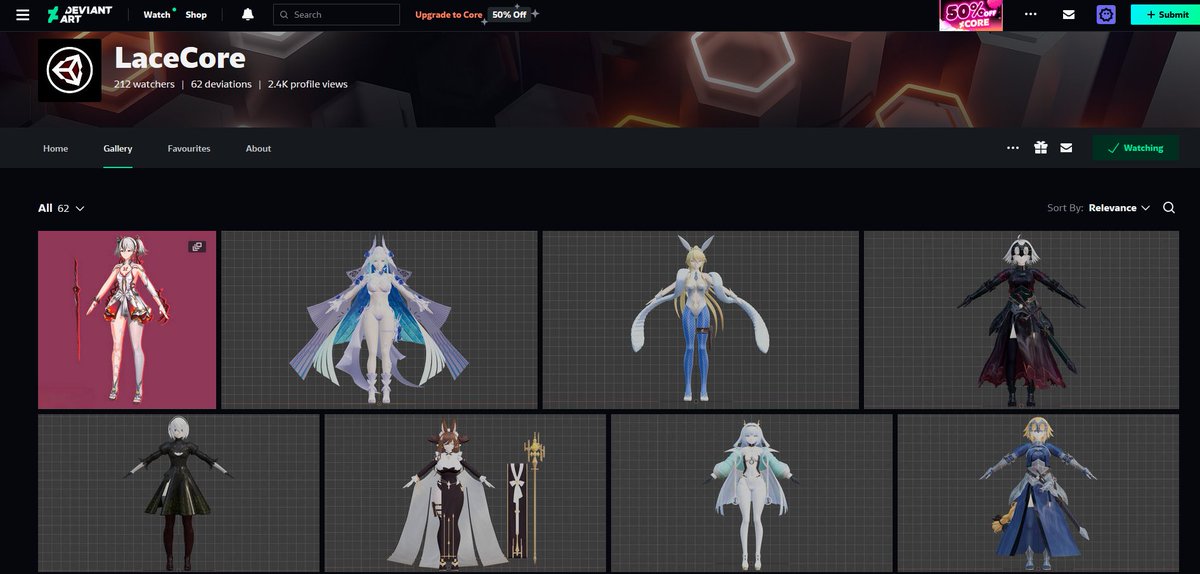Open the pink background character deviation
The height and width of the screenshot is (574, 1200).
point(127,320)
